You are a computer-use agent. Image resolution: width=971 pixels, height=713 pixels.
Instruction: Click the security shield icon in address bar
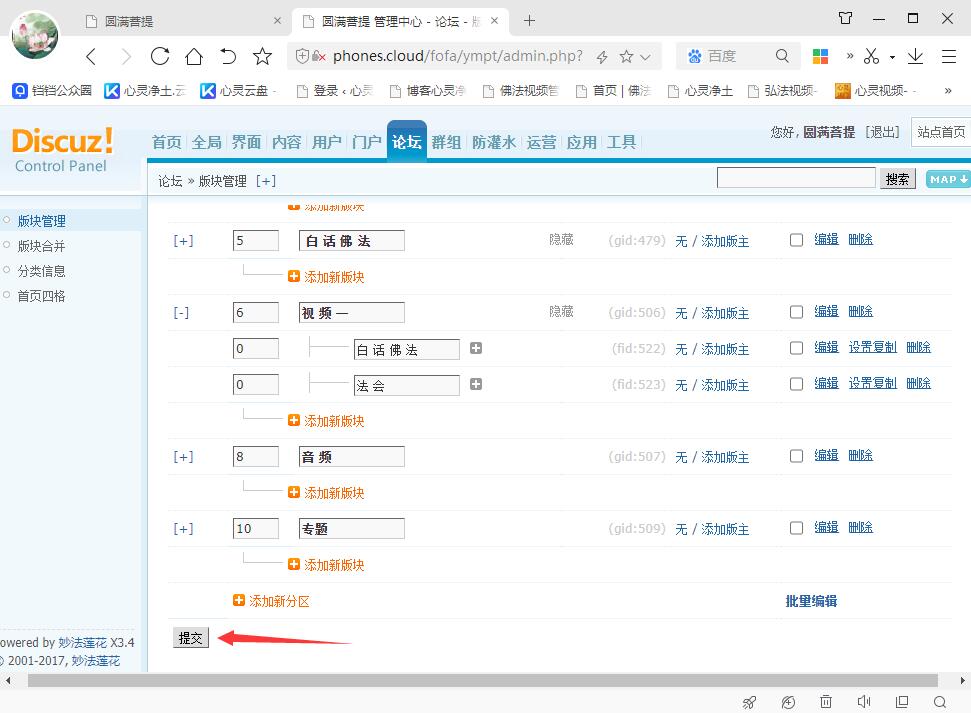click(302, 56)
